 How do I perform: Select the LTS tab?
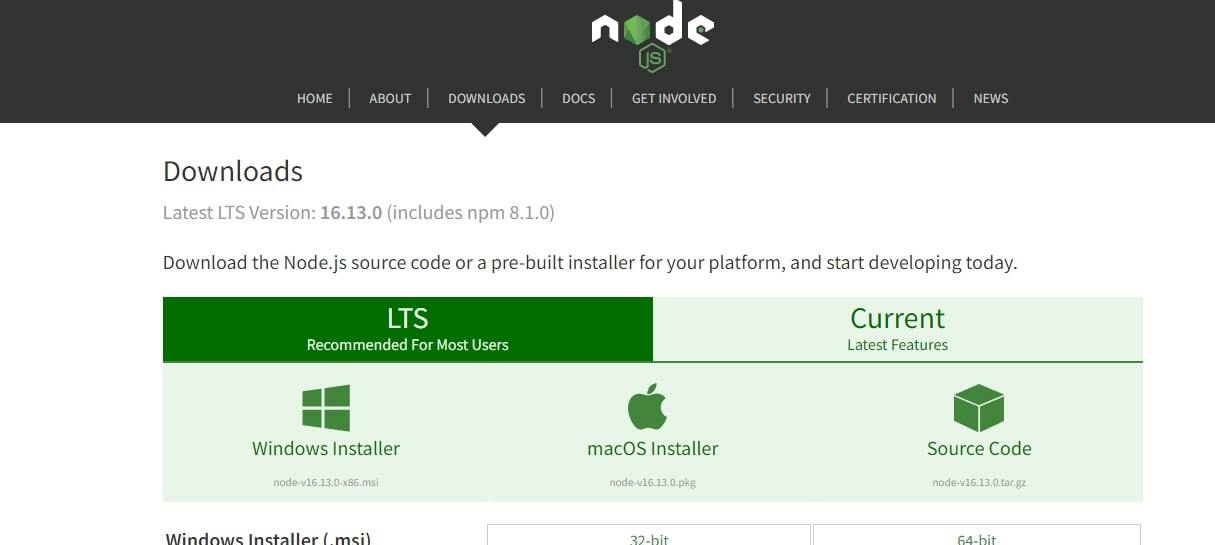pos(408,329)
